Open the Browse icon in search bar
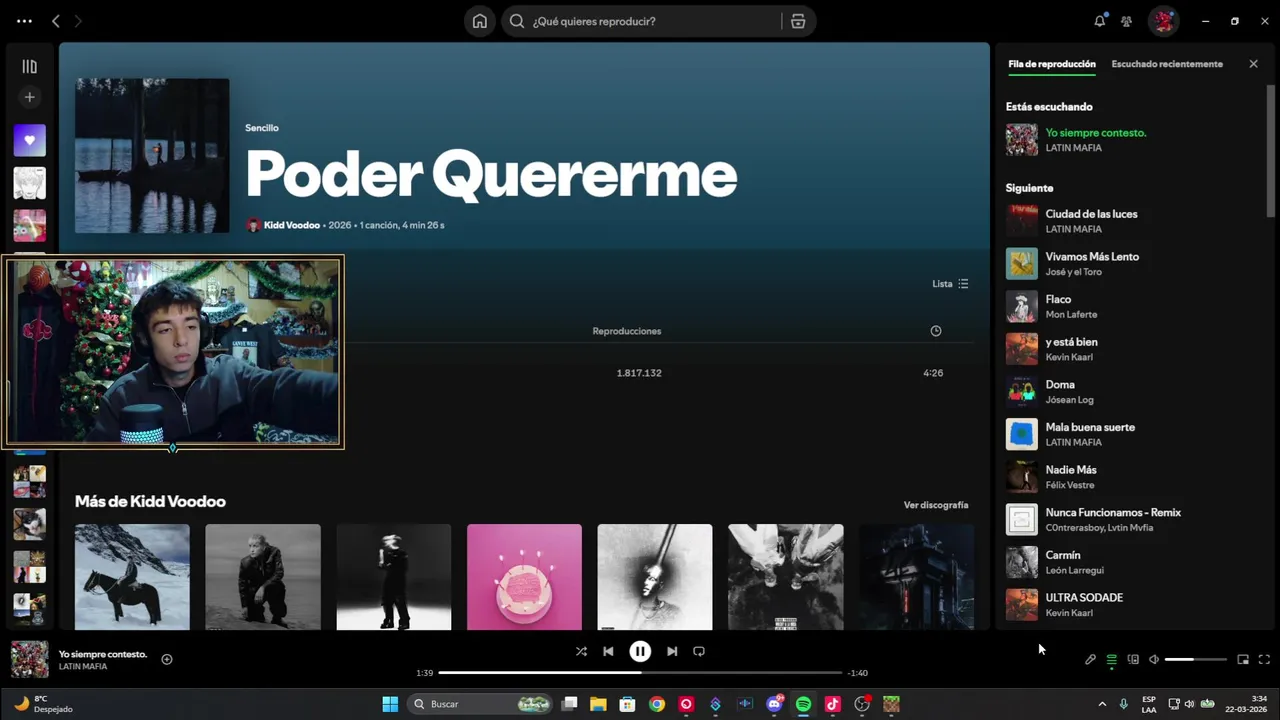The image size is (1280, 720). (x=798, y=21)
